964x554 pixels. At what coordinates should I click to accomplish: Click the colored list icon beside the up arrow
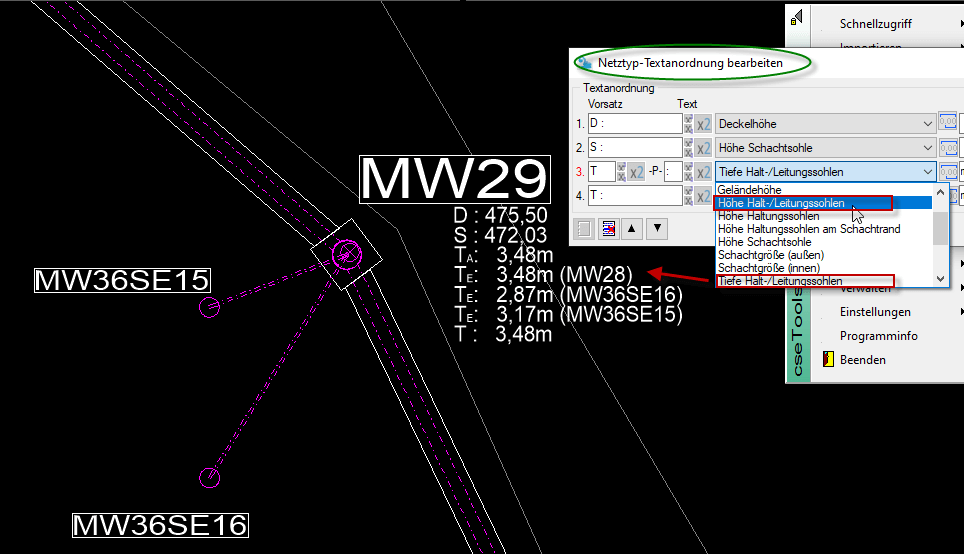(608, 228)
